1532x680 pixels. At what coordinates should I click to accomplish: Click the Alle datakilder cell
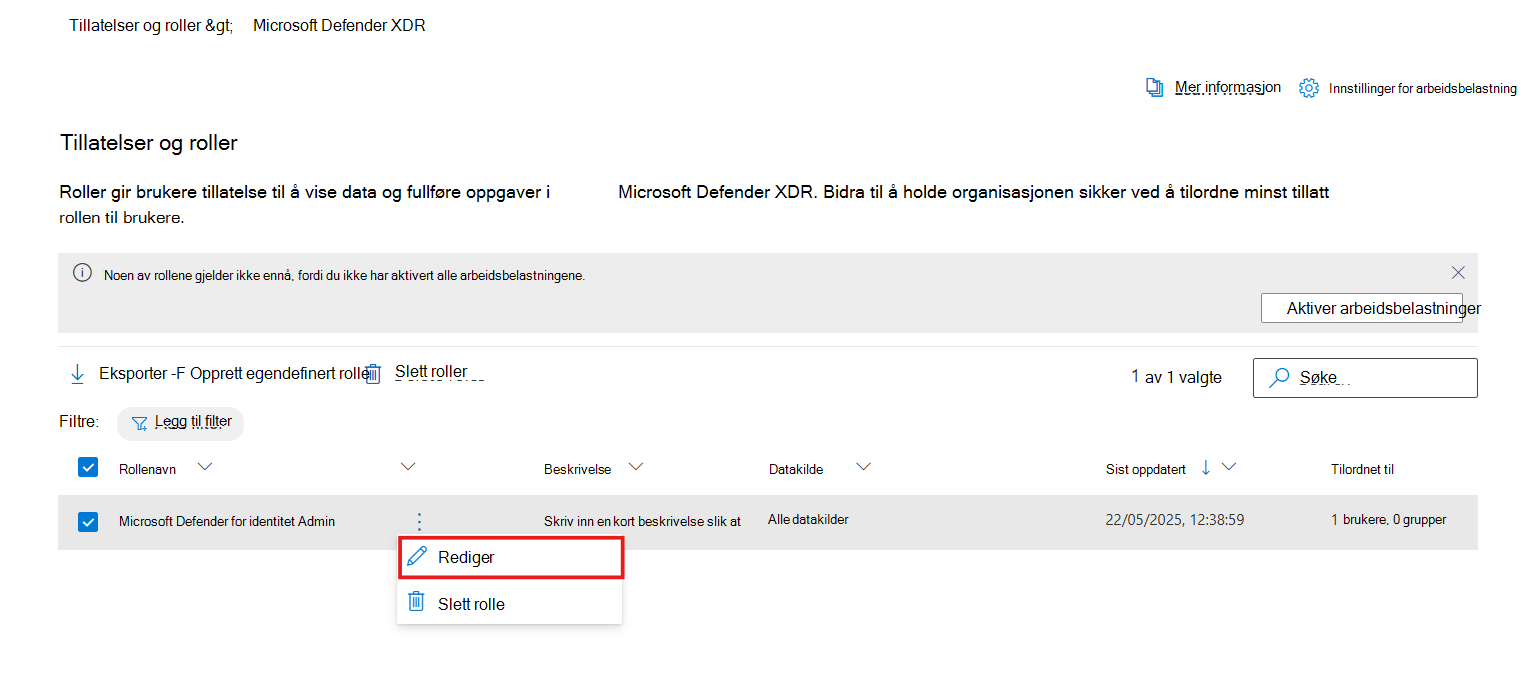point(808,519)
